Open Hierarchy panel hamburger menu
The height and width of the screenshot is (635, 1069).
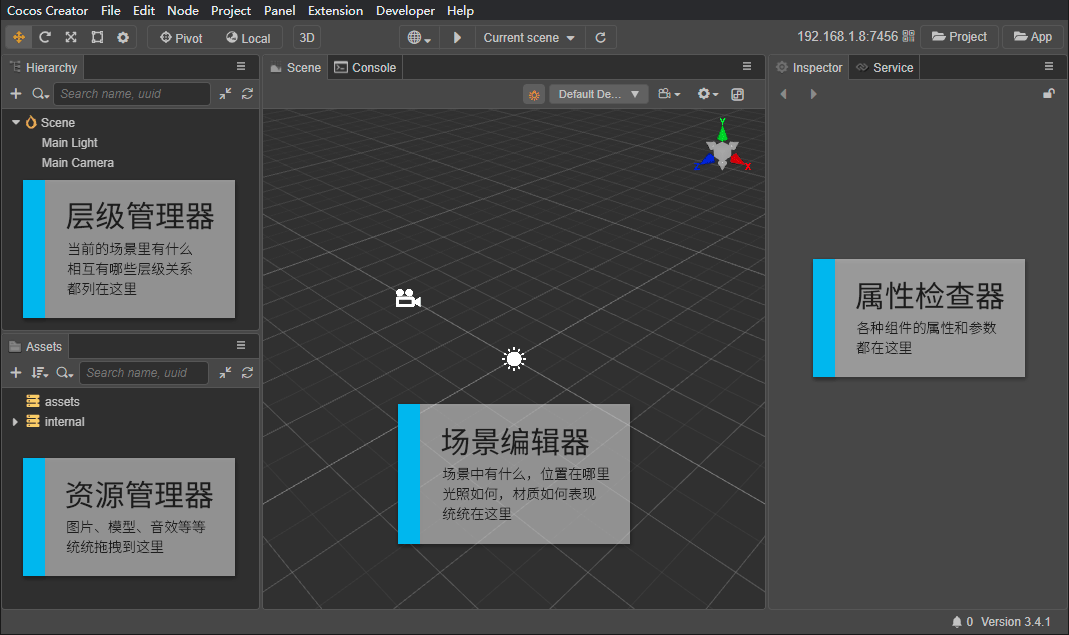241,66
